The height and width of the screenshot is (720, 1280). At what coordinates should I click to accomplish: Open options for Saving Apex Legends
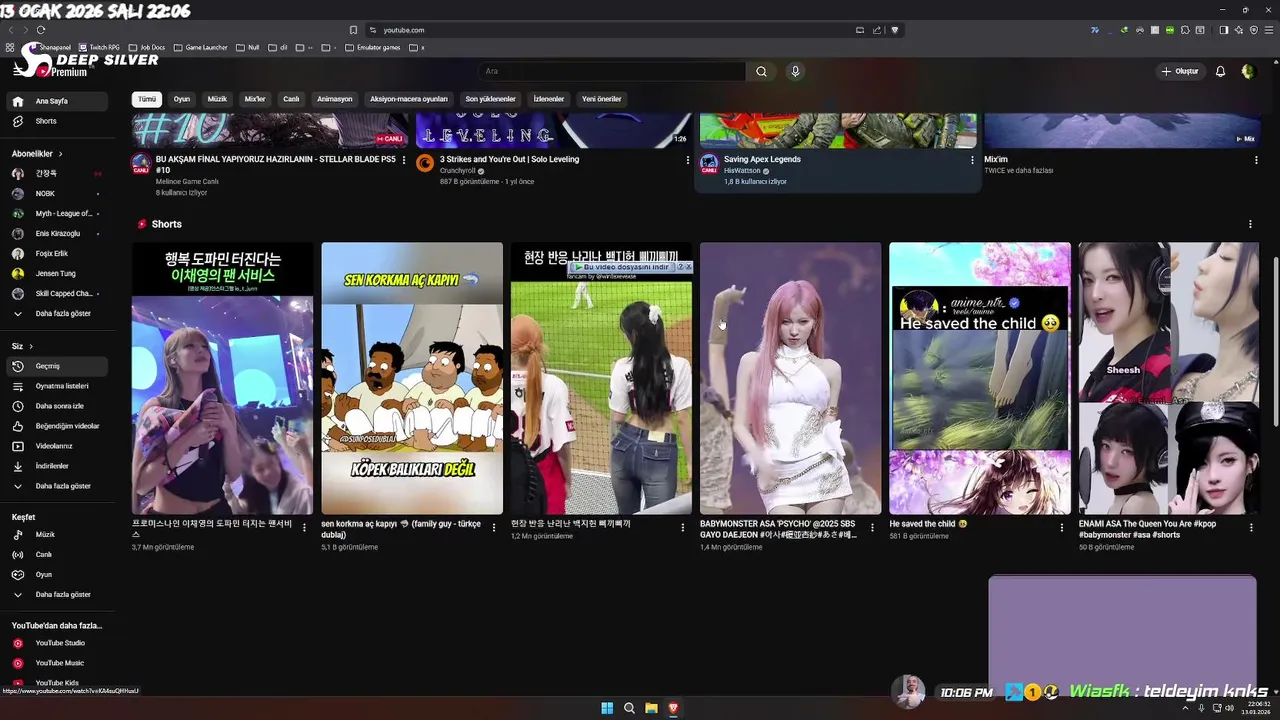click(x=972, y=160)
